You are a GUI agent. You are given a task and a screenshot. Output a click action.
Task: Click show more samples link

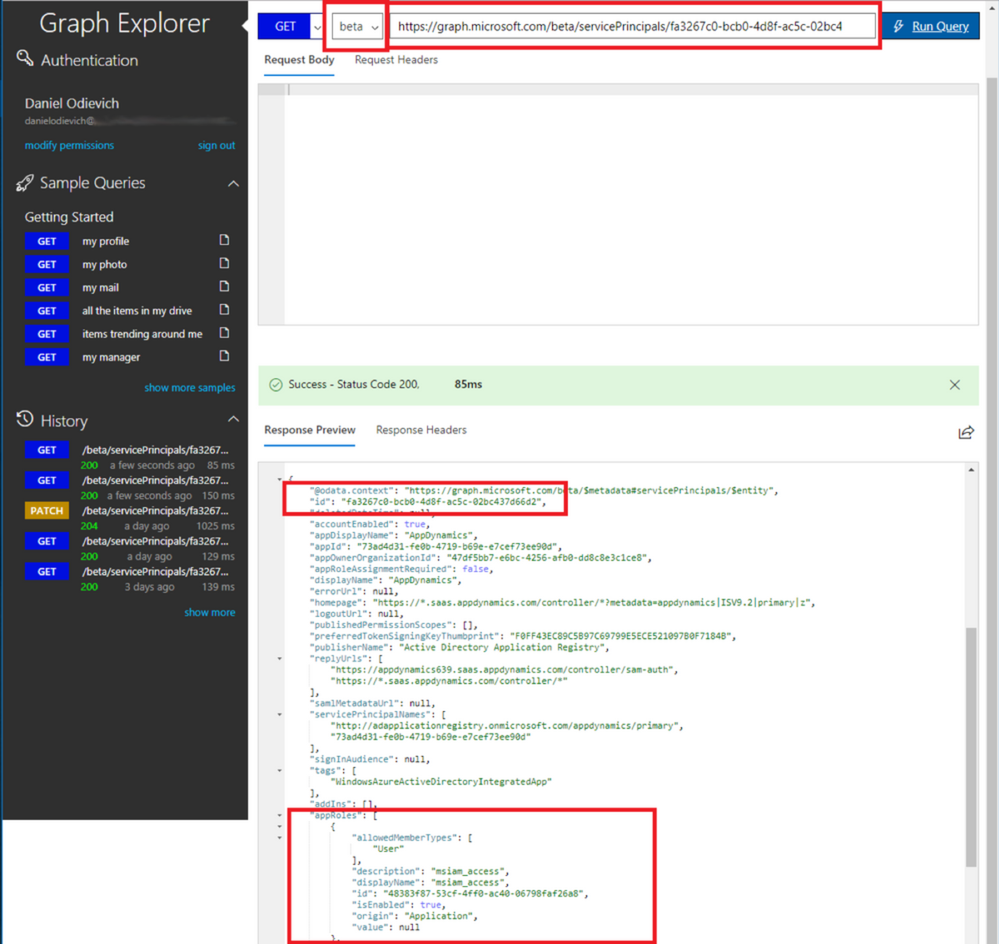(189, 387)
